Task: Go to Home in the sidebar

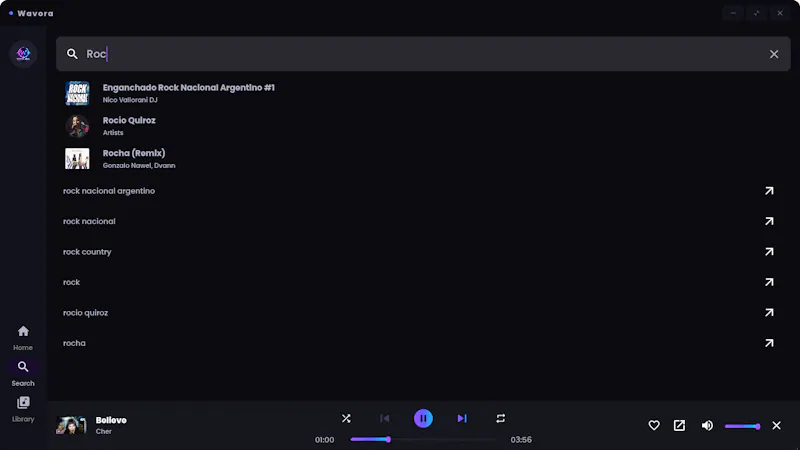Action: tap(23, 338)
